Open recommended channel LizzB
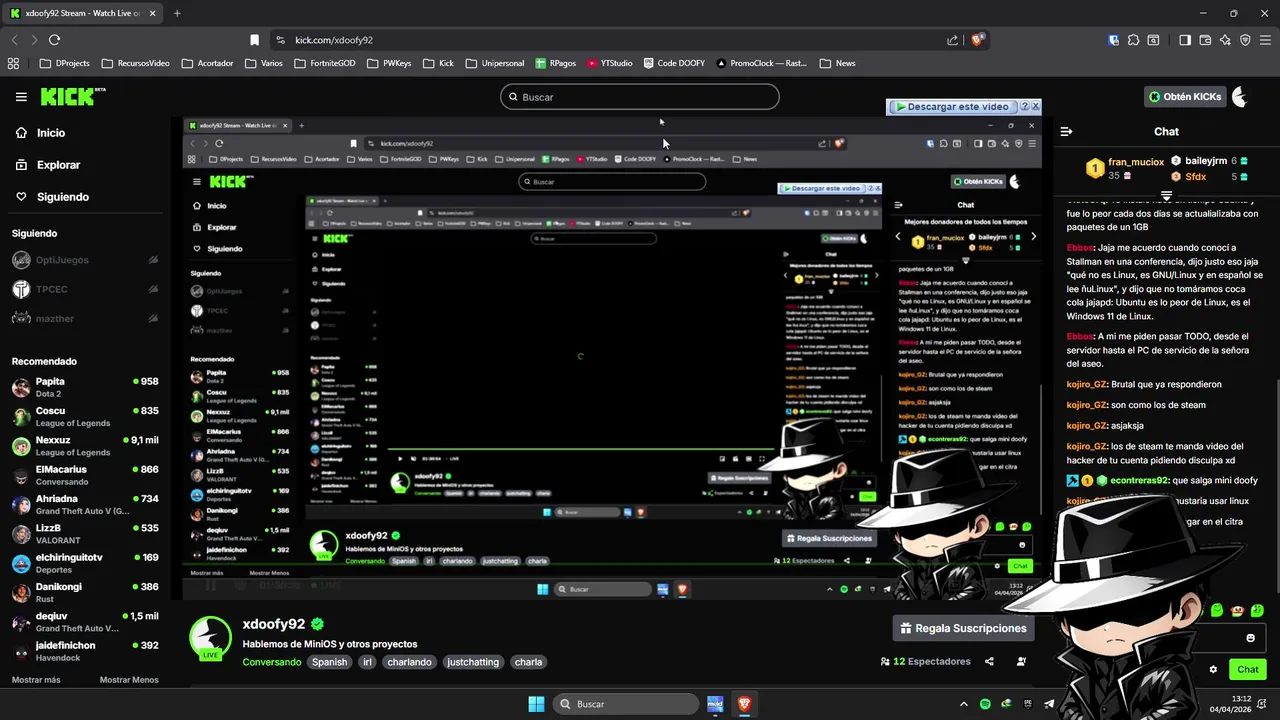Screen dimensions: 1280x720 coord(85,534)
